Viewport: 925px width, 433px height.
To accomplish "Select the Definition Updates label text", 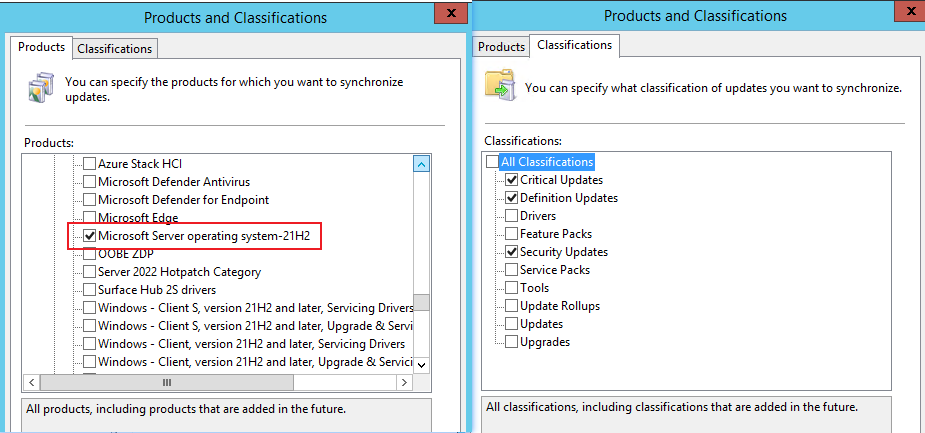I will click(569, 198).
